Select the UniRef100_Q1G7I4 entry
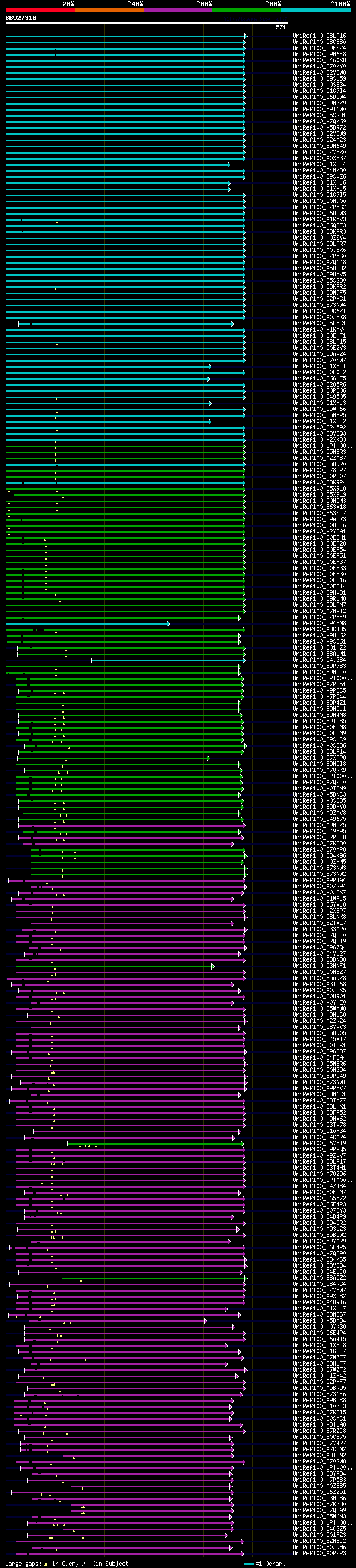Viewport: 356px width, 1568px height. coord(319,91)
